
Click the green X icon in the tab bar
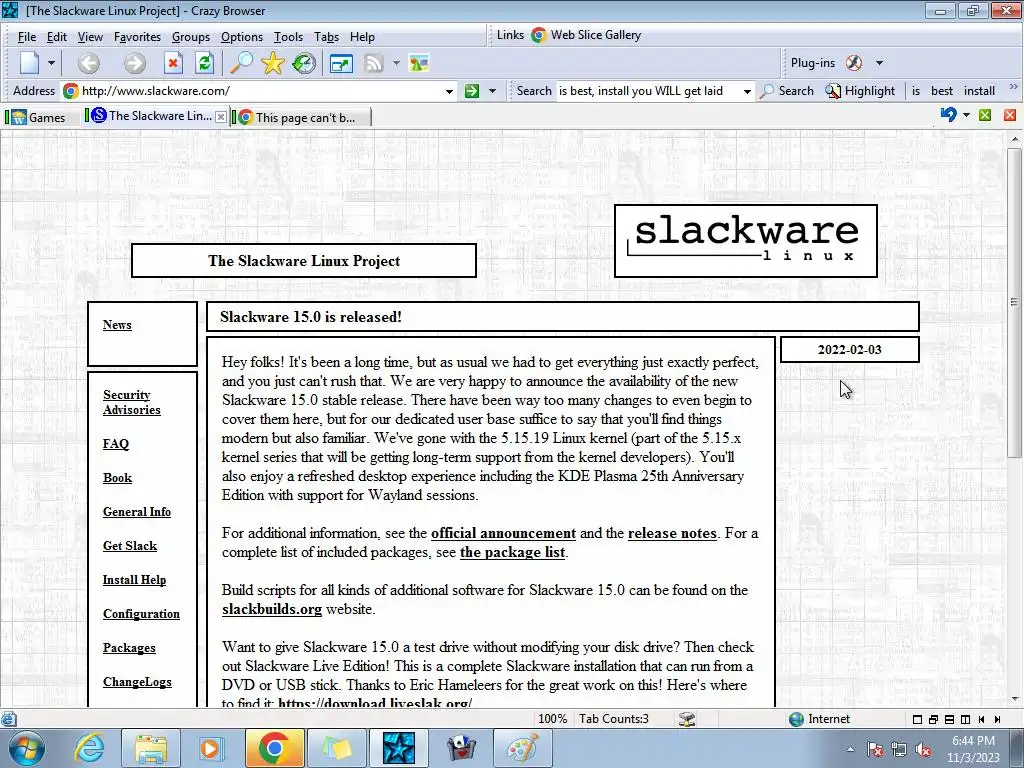click(x=985, y=115)
